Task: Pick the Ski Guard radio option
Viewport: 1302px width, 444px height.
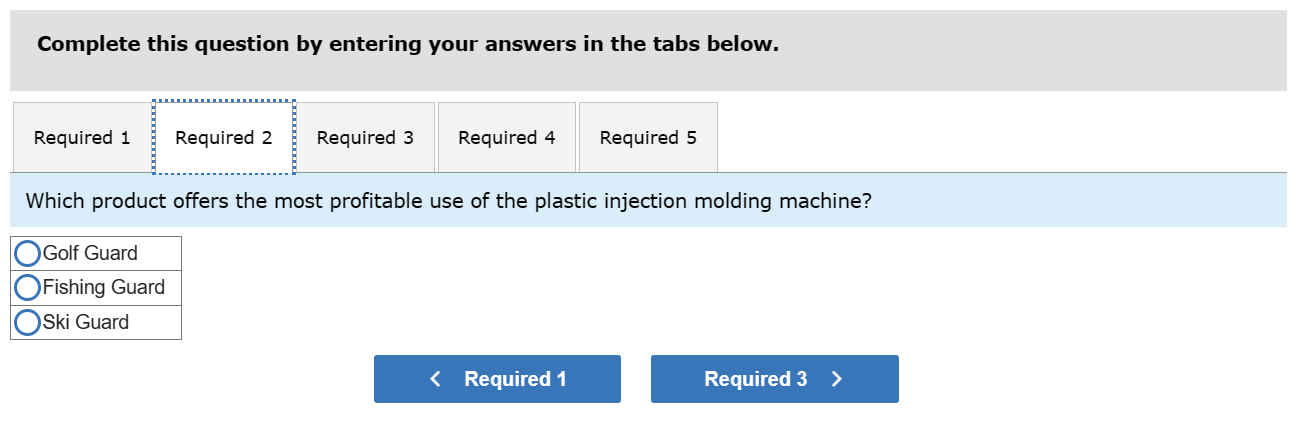Action: pos(28,322)
